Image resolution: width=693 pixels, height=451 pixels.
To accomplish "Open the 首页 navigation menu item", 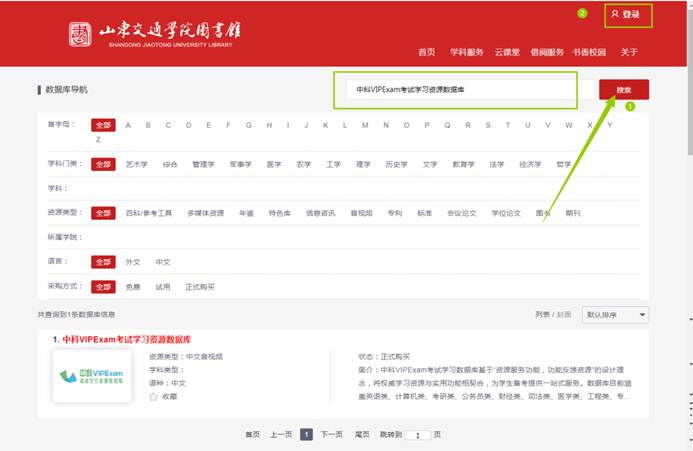I will 426,52.
